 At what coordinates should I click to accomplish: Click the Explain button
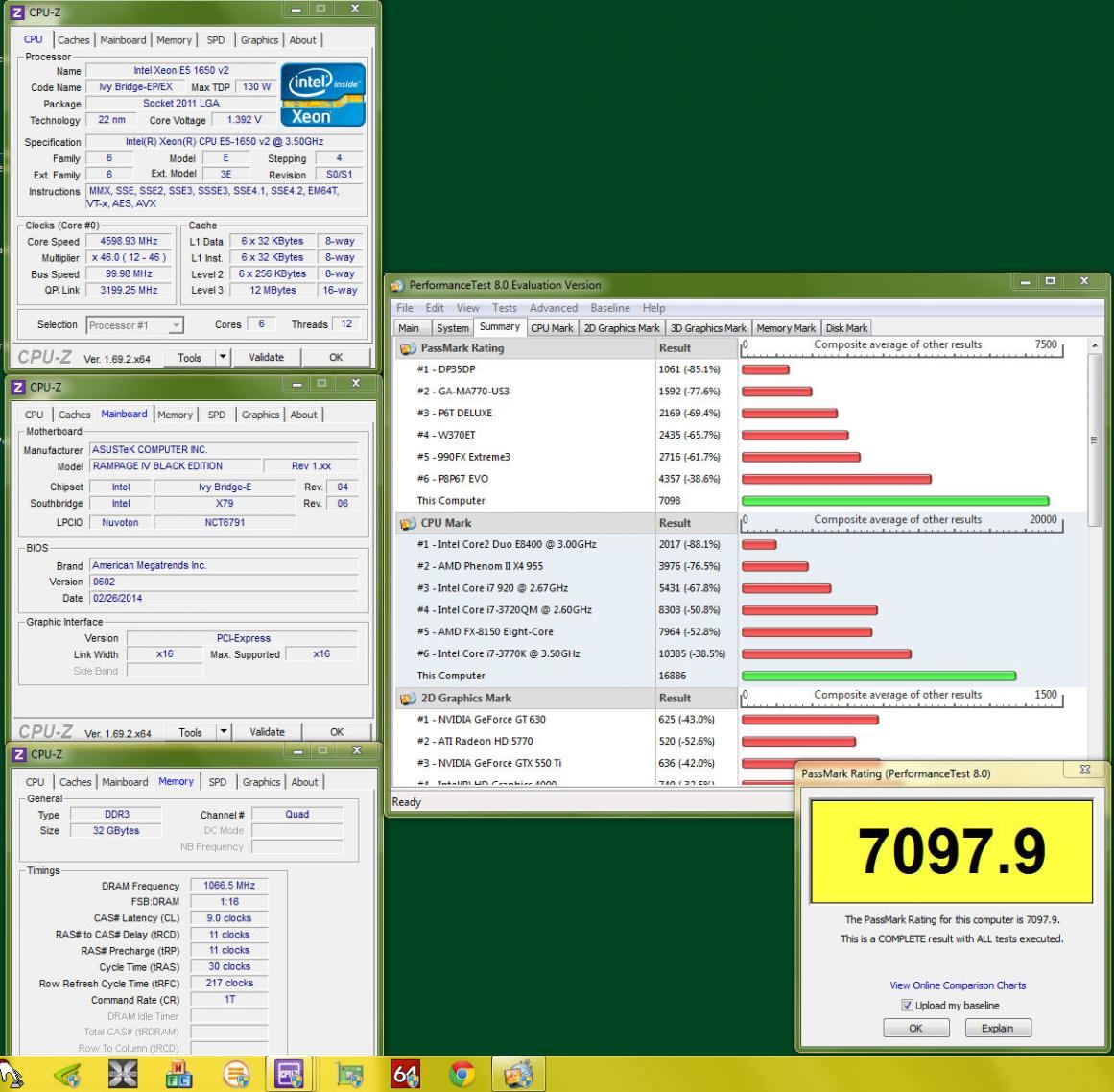(x=998, y=1028)
